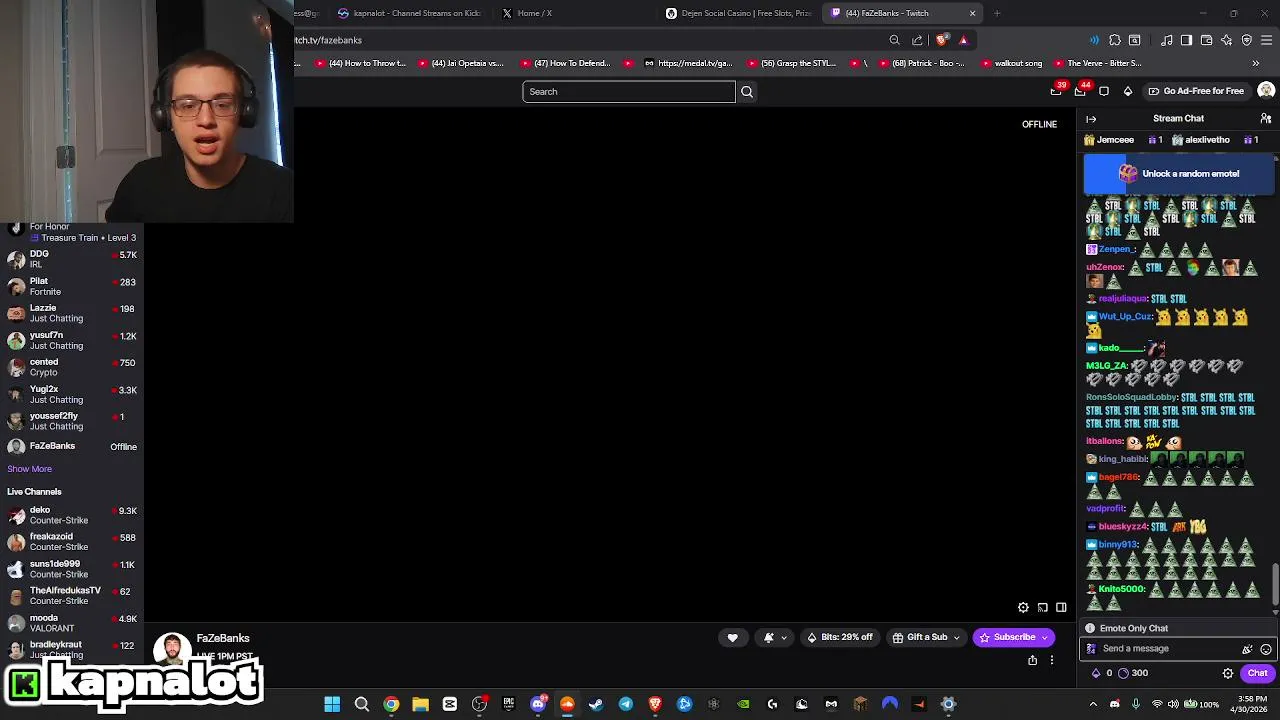
Task: Click Brave Rewards triangle icon in address bar
Action: (x=963, y=40)
